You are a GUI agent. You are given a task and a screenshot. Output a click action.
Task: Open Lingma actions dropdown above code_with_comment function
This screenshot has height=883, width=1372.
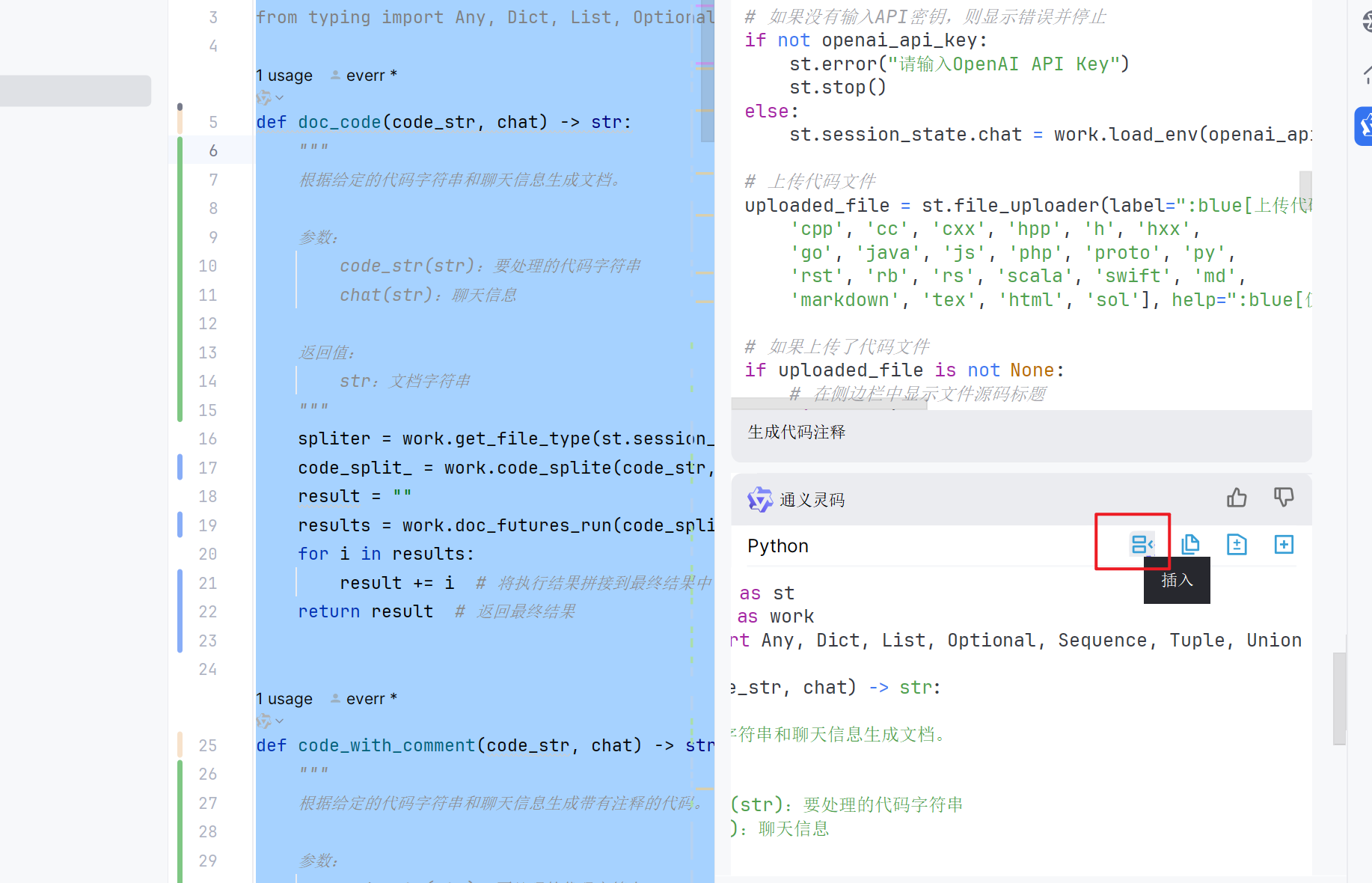coord(270,721)
